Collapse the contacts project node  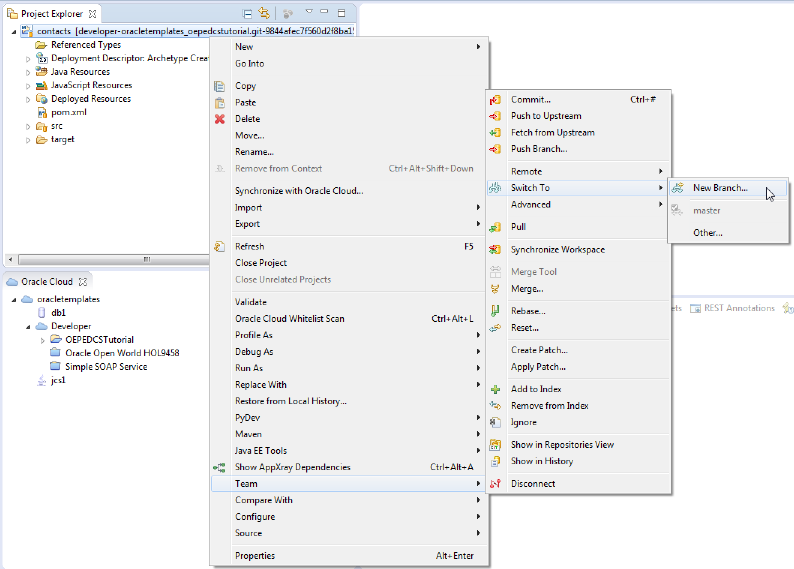(x=14, y=31)
